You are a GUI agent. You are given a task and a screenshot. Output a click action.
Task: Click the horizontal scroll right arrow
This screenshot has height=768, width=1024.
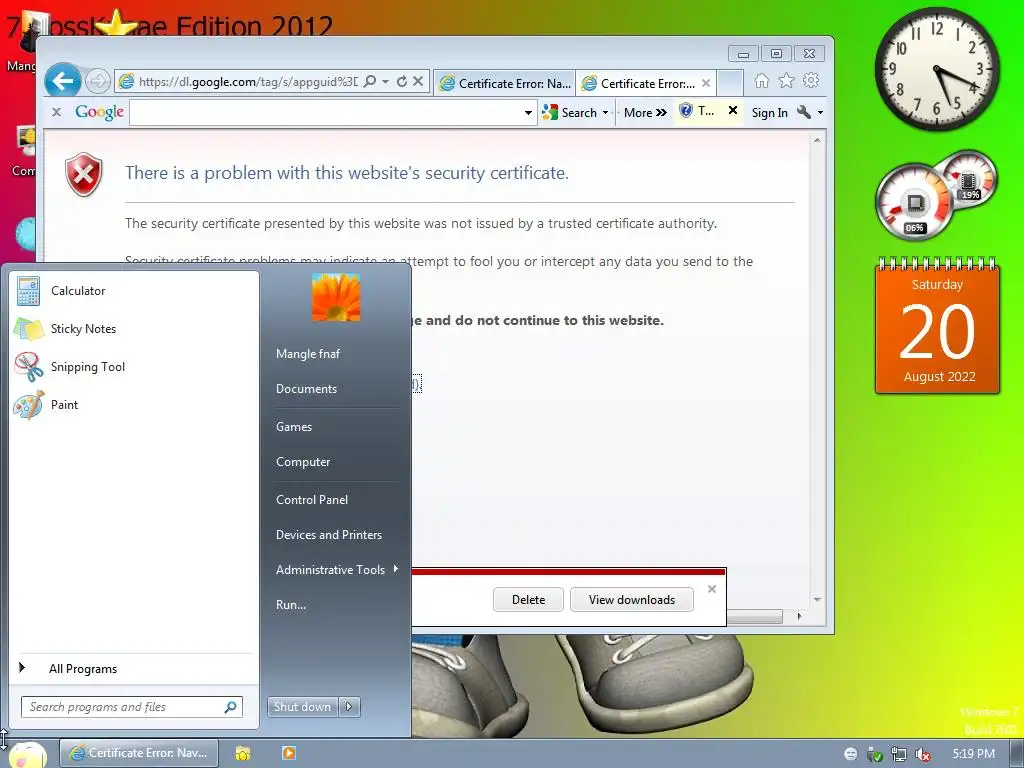pos(799,616)
